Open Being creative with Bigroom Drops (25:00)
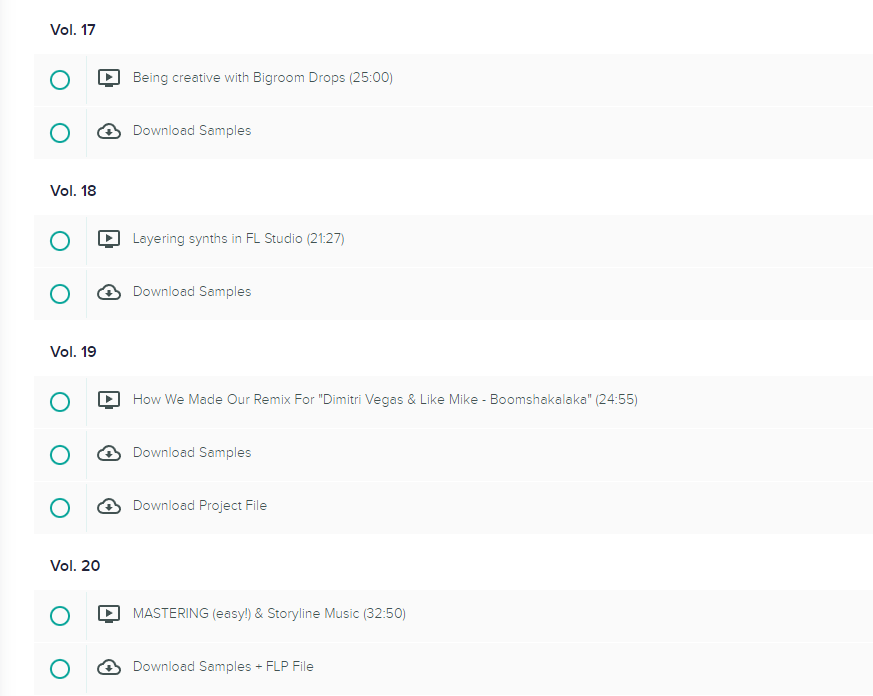Viewport: 873px width, 696px height. pyautogui.click(x=263, y=77)
